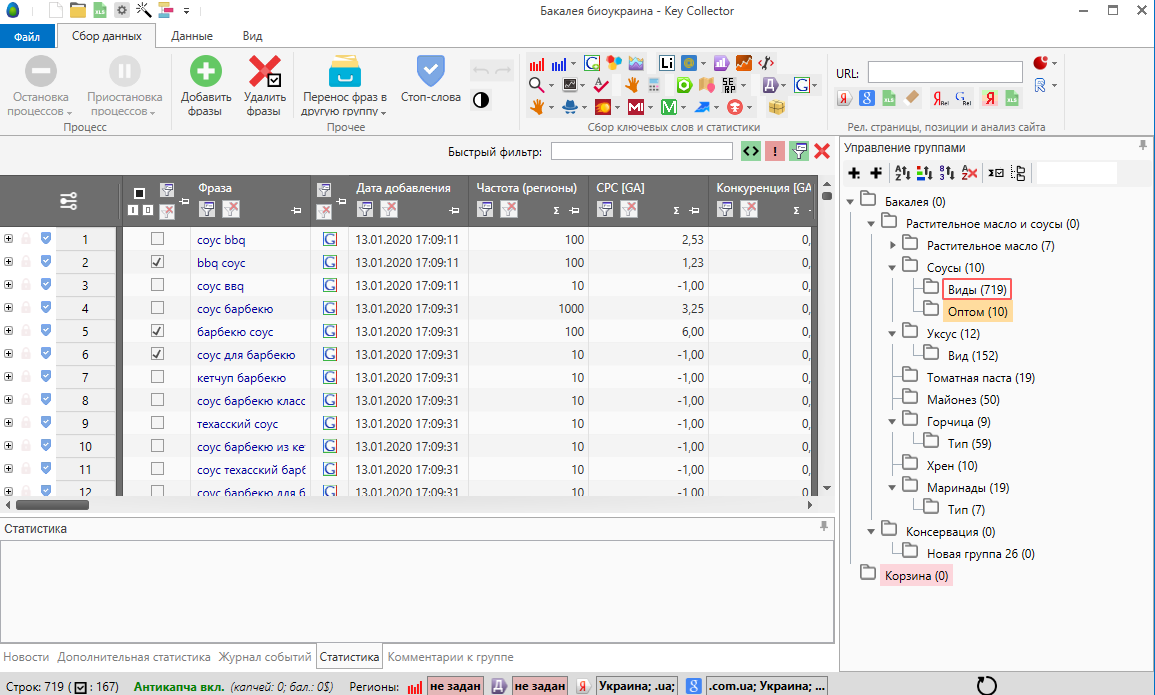This screenshot has height=695, width=1155.
Task: Click the blue Google '8' icon below URL
Action: tap(867, 98)
